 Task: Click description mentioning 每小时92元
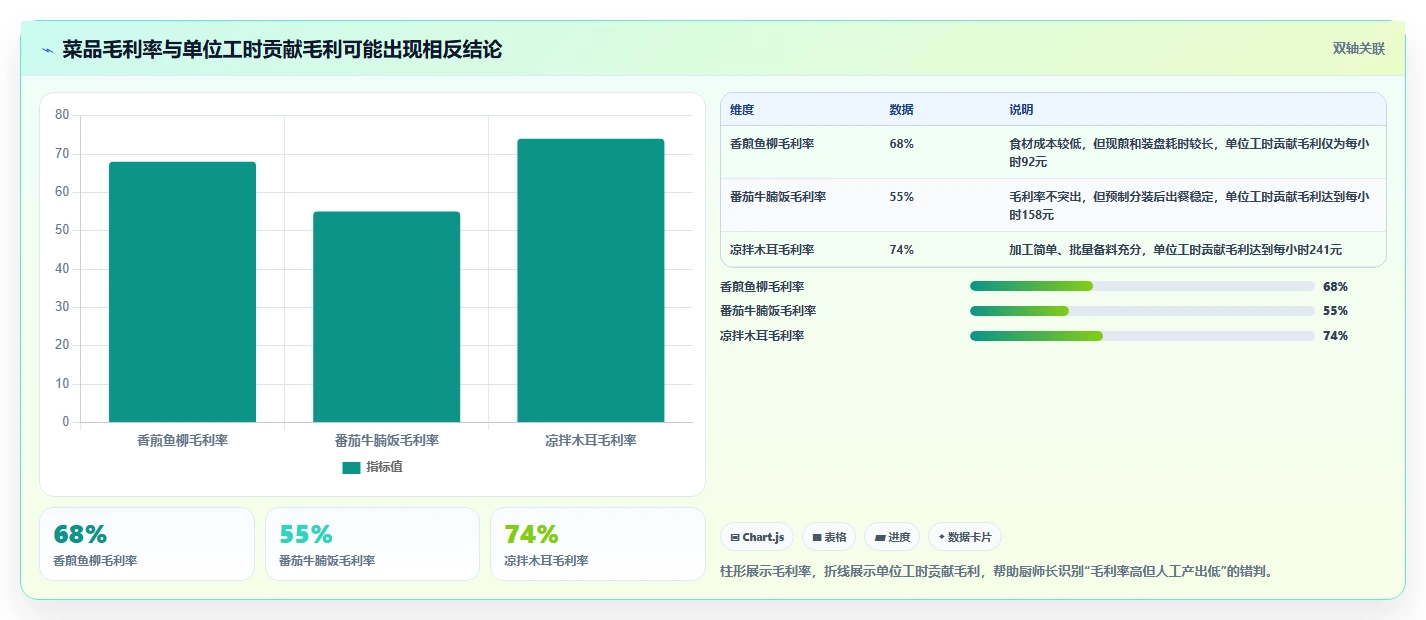point(1189,153)
